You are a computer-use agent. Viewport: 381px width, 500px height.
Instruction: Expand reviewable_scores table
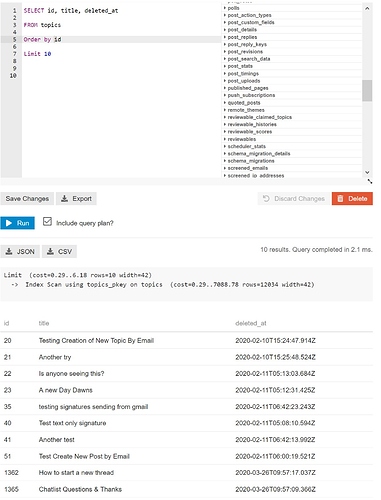248,132
